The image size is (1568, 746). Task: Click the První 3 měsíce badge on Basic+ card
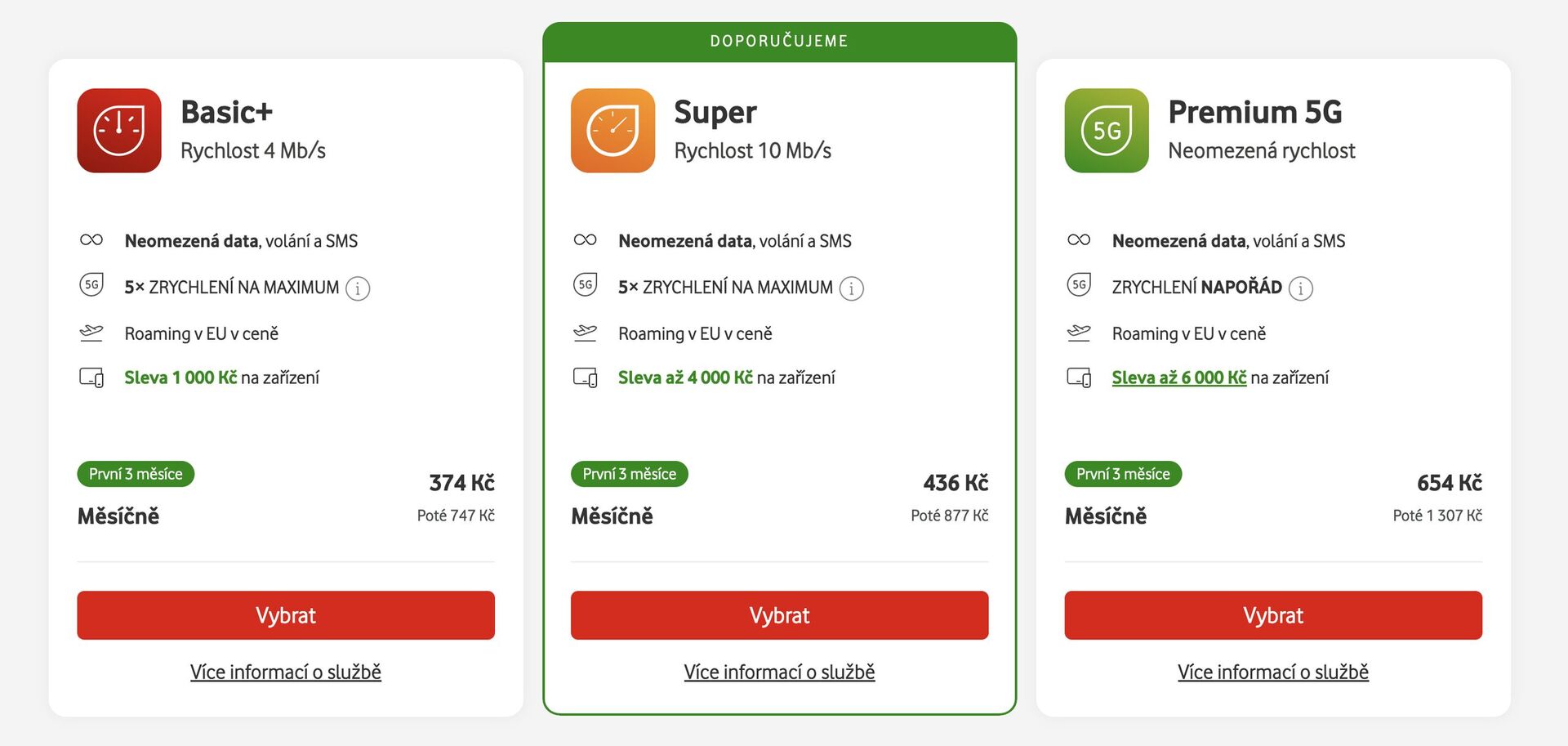point(136,474)
